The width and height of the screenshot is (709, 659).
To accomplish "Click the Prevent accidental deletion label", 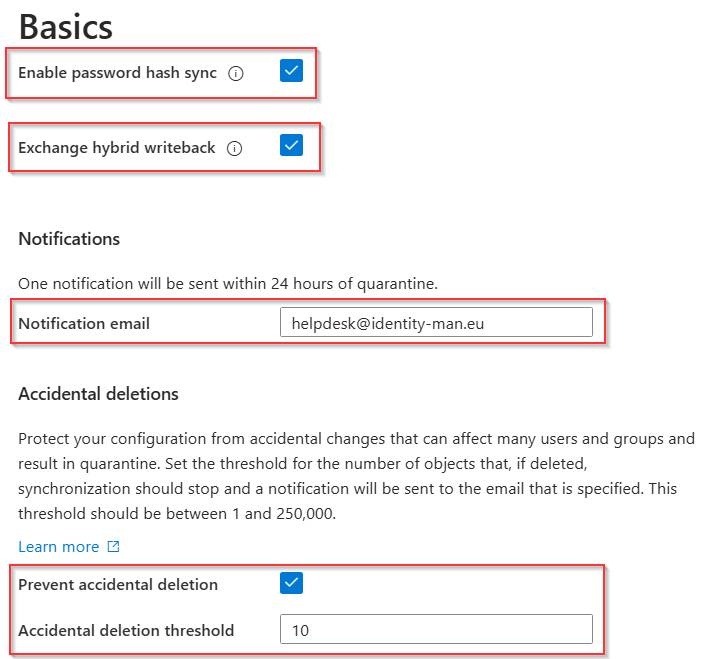I will click(x=118, y=584).
